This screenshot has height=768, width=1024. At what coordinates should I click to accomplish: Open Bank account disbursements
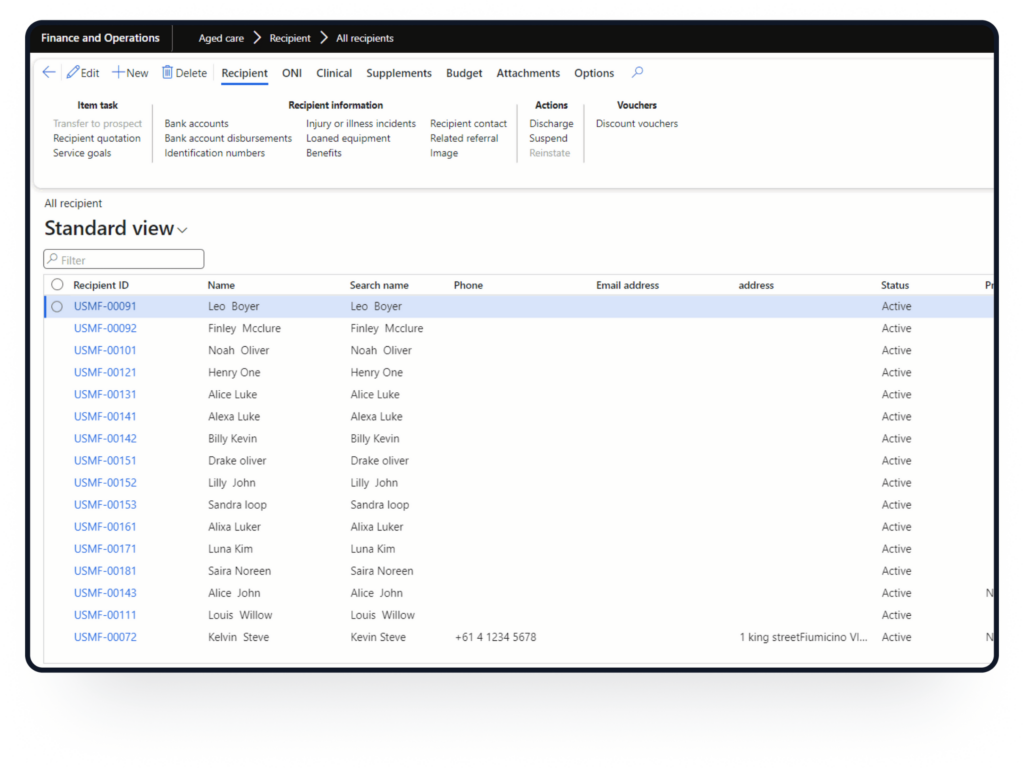point(228,138)
